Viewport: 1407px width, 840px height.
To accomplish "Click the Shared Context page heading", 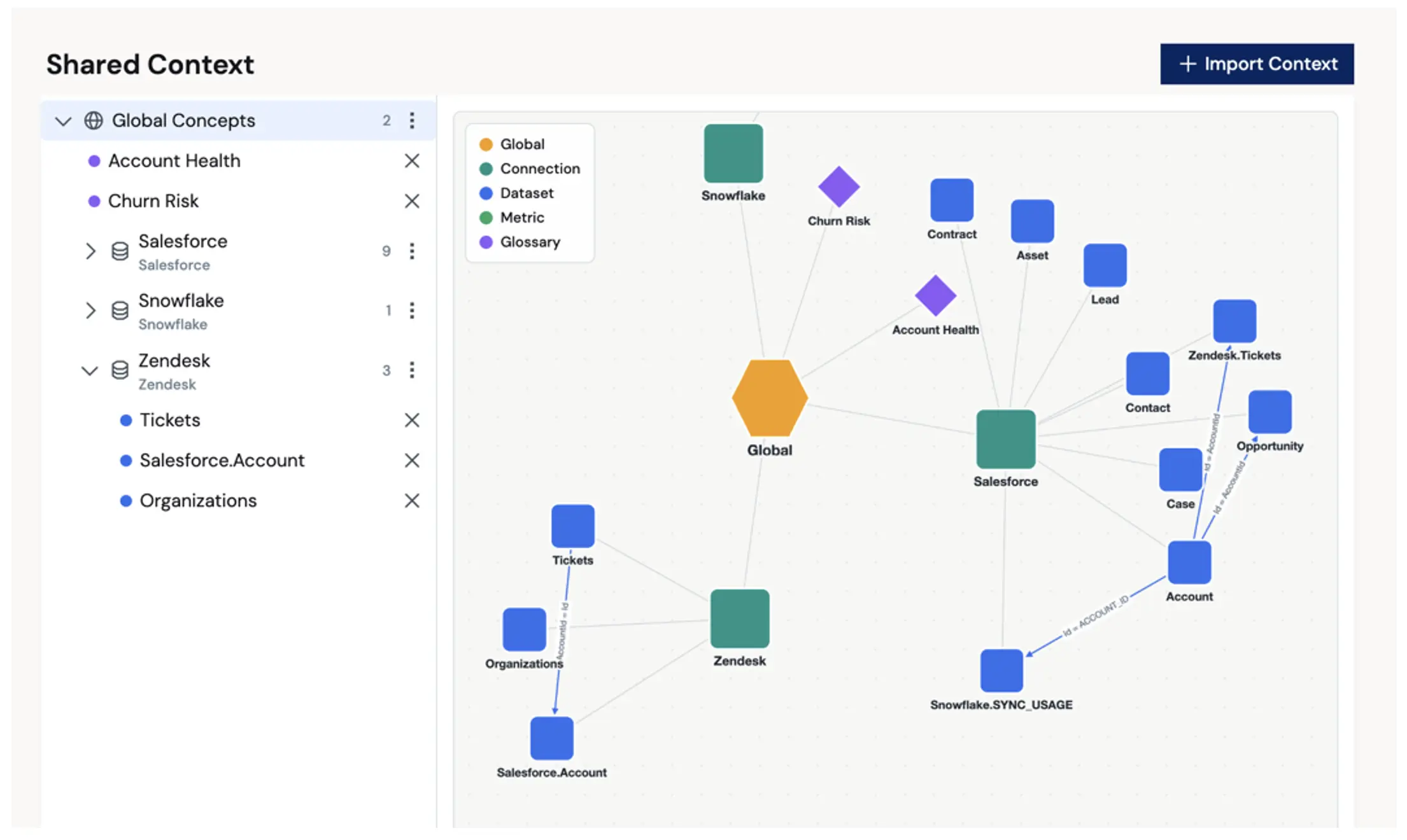I will pos(150,64).
